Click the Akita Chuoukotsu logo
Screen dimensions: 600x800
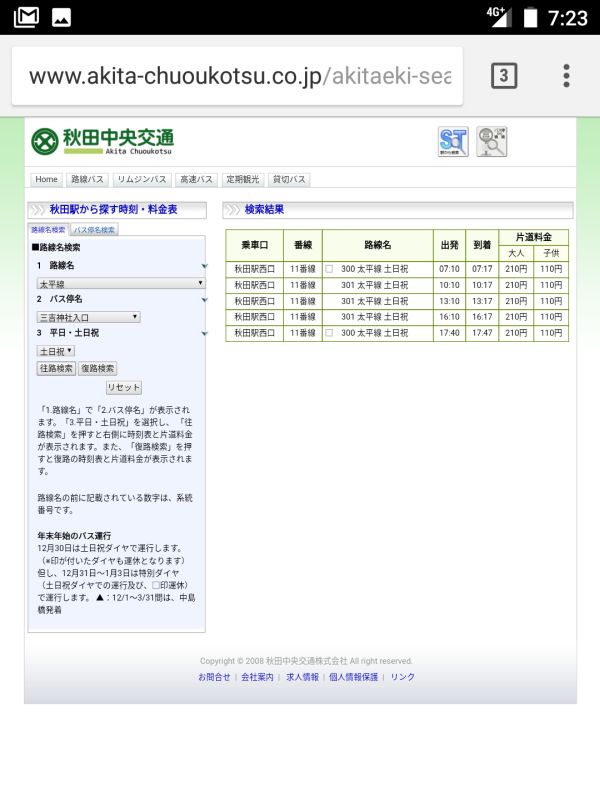103,141
